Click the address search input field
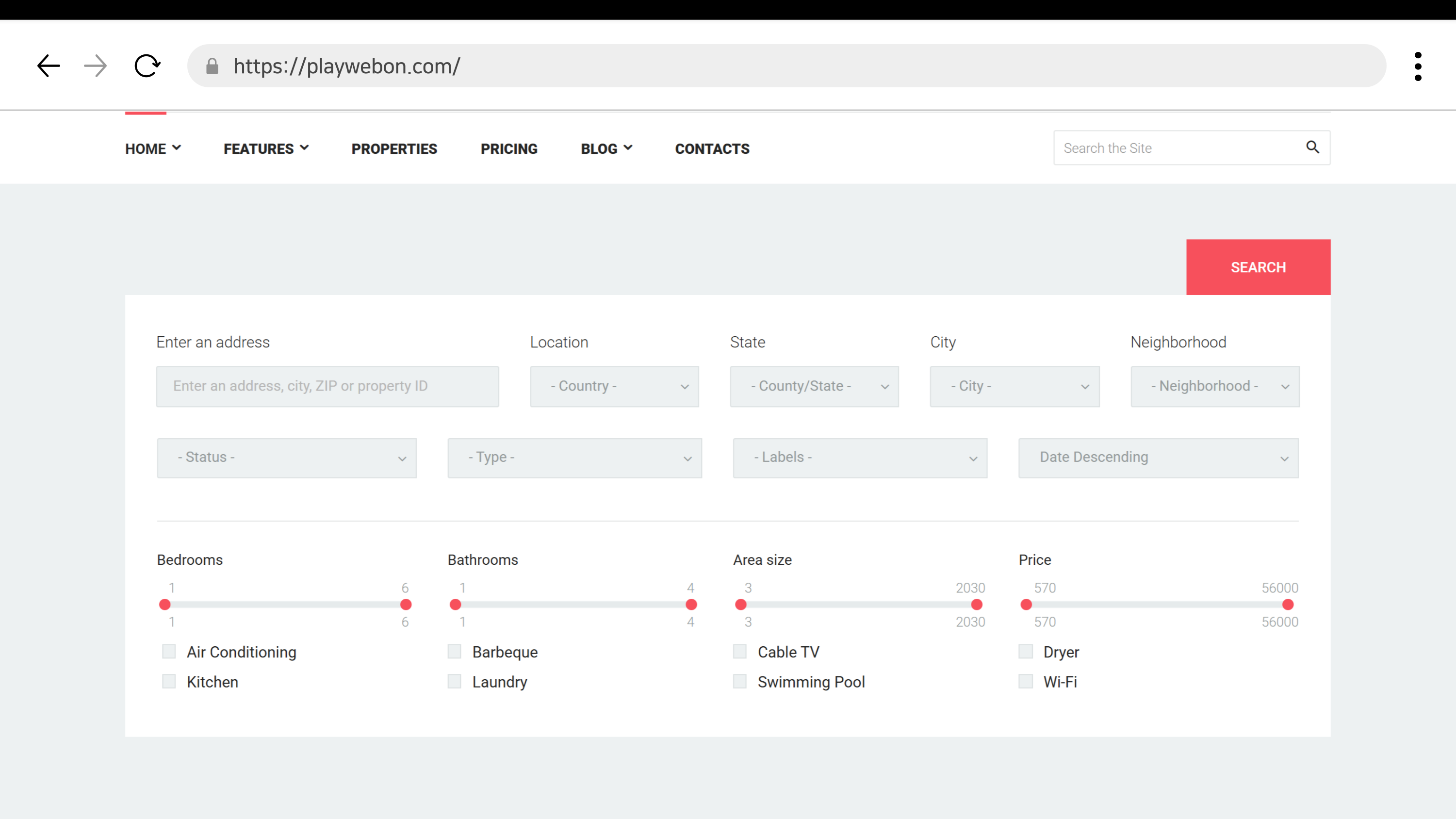This screenshot has height=819, width=1456. [x=327, y=387]
